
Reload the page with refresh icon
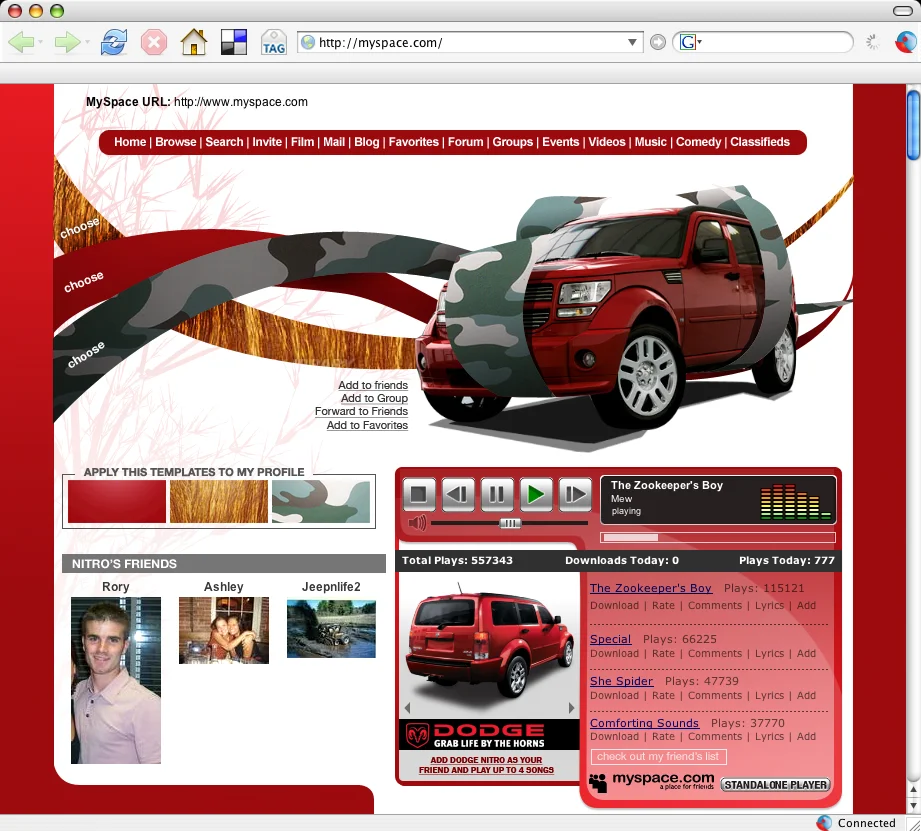click(113, 42)
